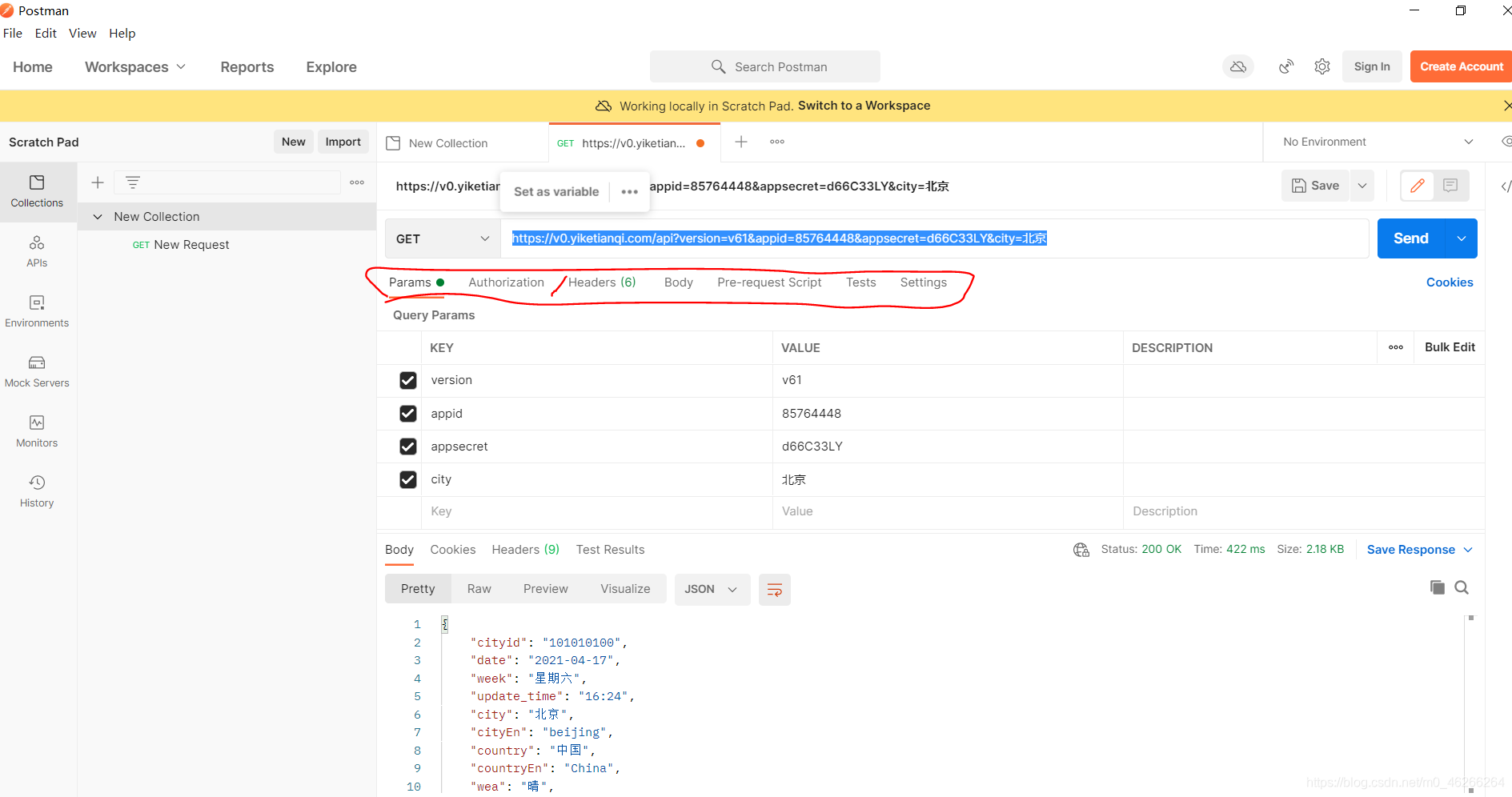Screen dimensions: 1512x797
Task: Open Help menu
Action: tap(122, 34)
